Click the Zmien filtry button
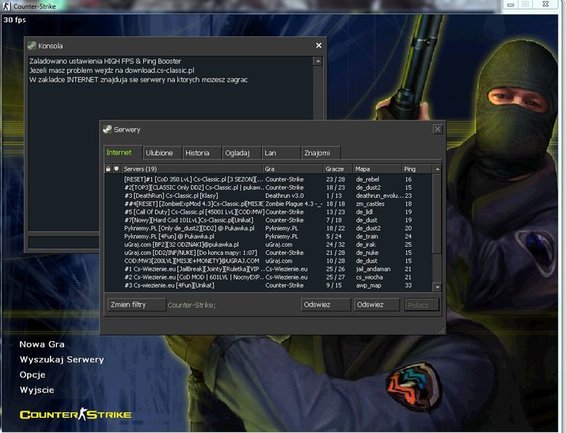Screen dimensions: 566x433 click(x=136, y=305)
